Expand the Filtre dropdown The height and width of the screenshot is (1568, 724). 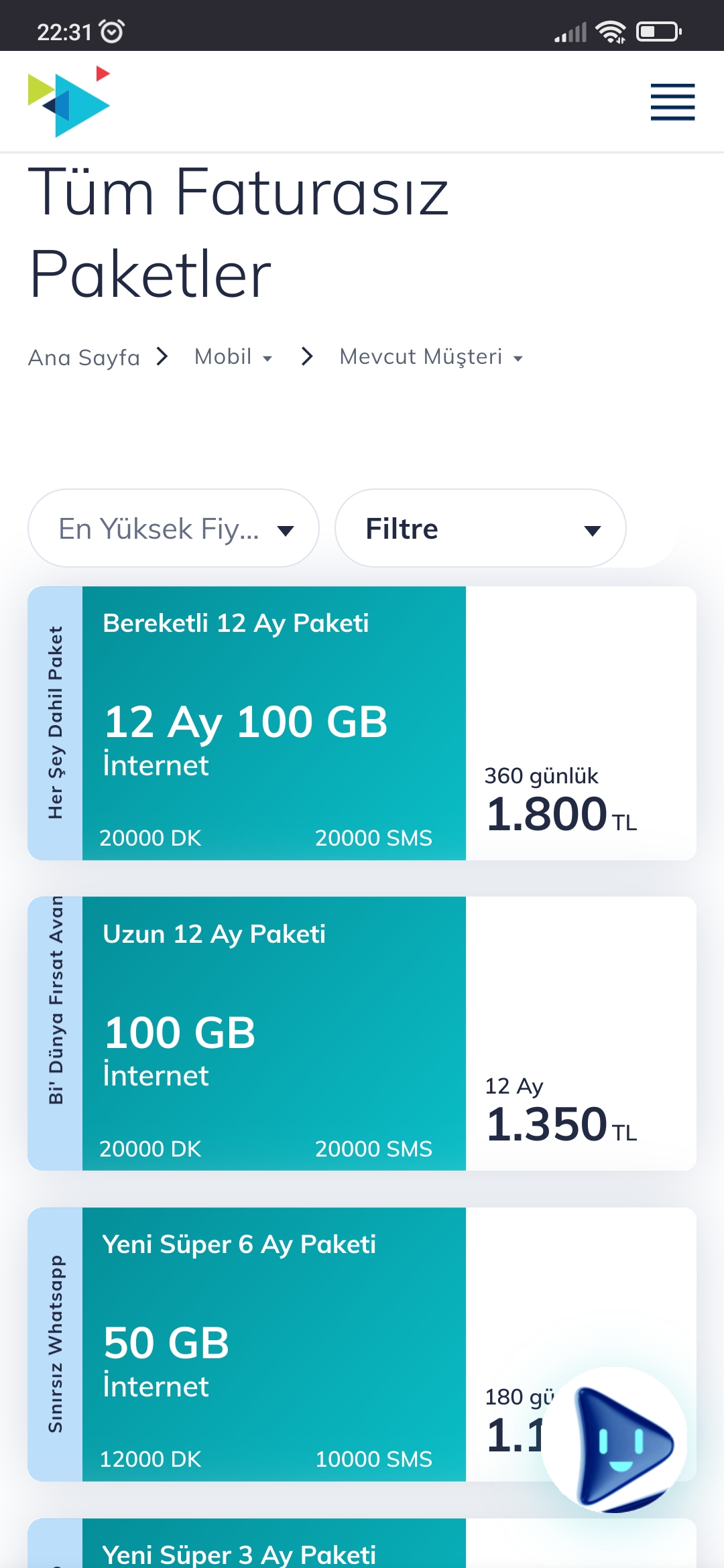click(481, 528)
